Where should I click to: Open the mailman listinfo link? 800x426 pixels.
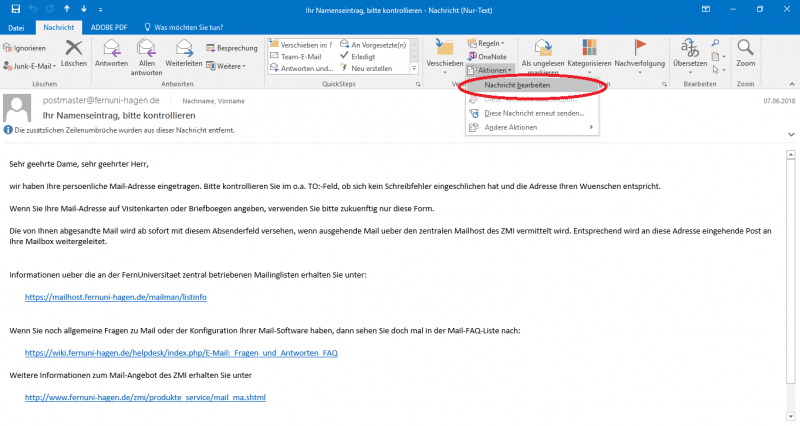tap(116, 297)
